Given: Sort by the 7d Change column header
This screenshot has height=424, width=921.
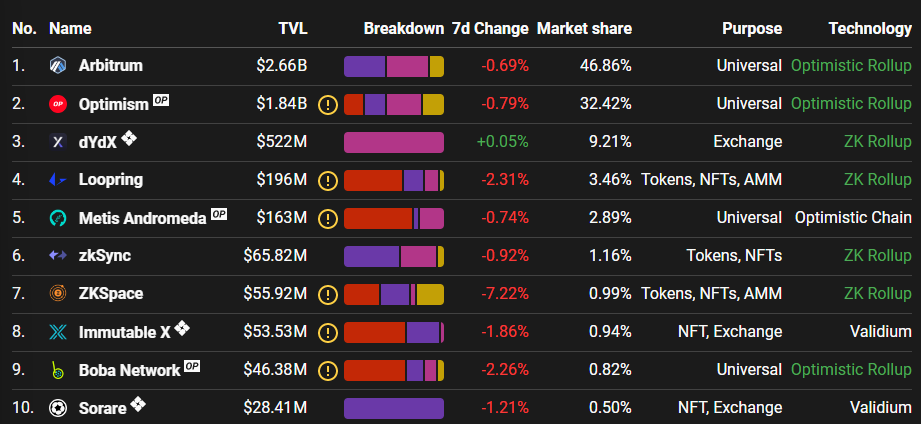Looking at the screenshot, I should tap(490, 28).
